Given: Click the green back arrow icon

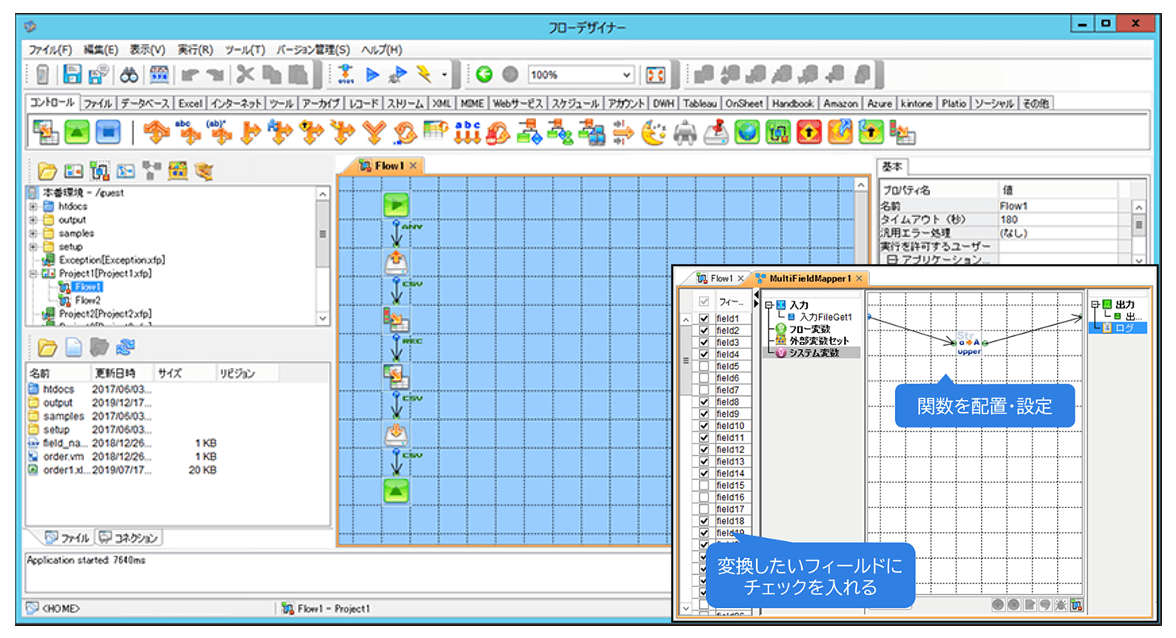Looking at the screenshot, I should pyautogui.click(x=484, y=74).
